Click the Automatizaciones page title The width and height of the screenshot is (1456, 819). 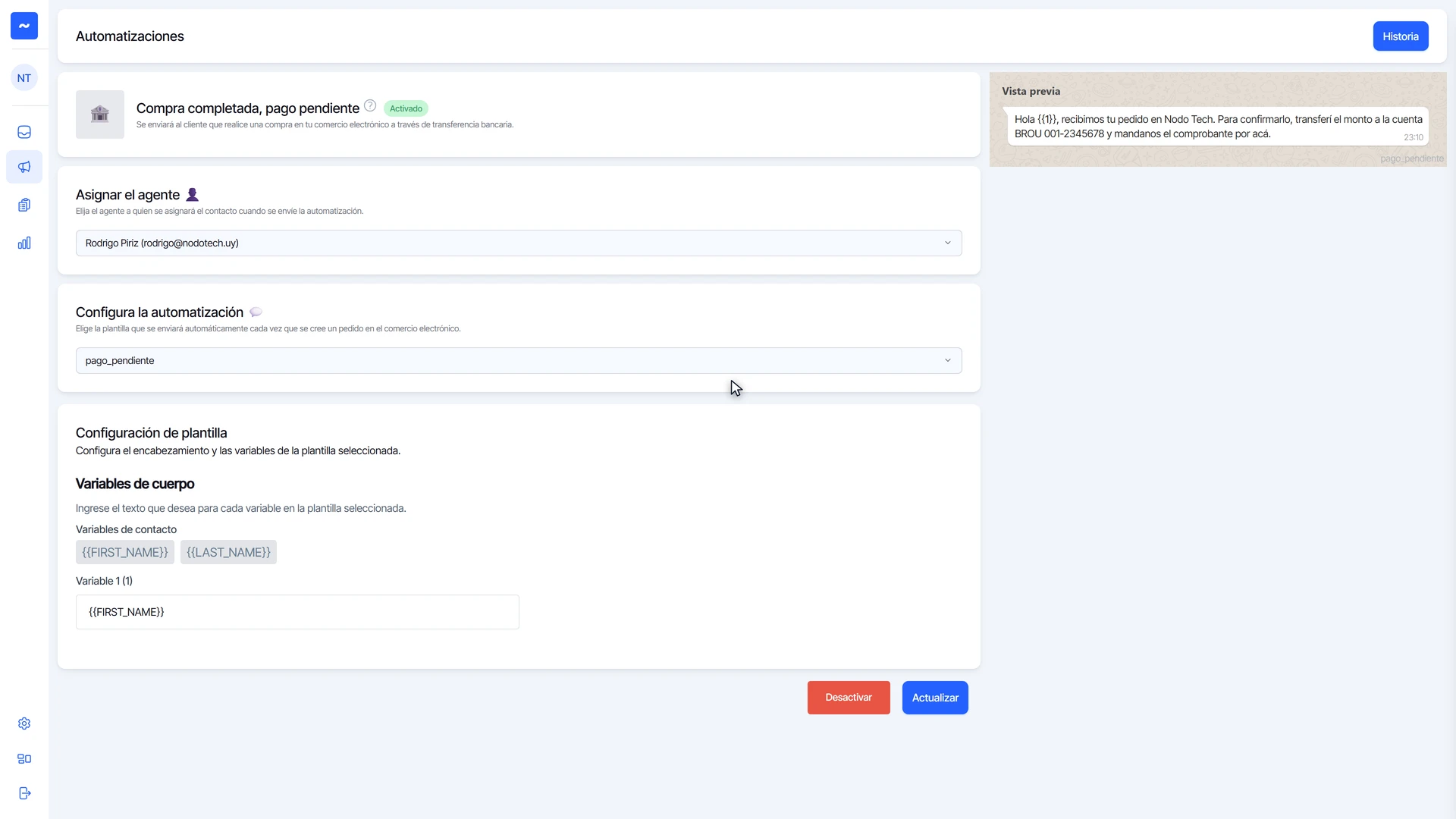point(130,36)
